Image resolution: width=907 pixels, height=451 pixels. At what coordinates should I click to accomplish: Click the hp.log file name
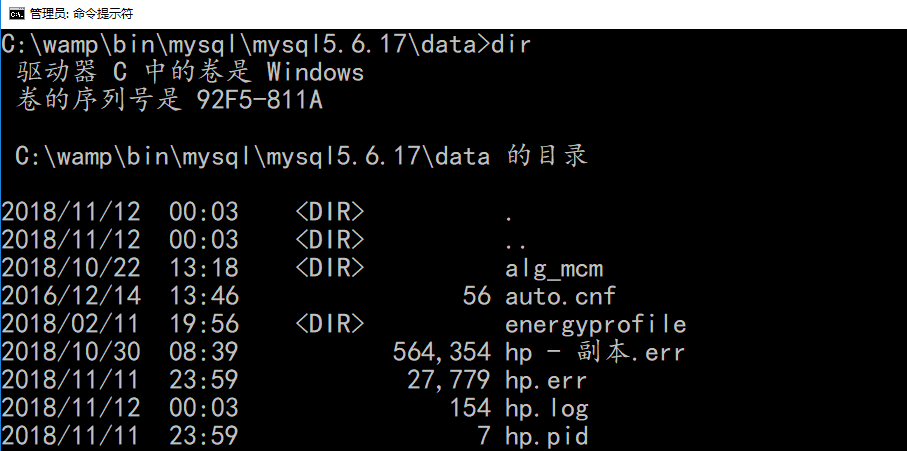[x=546, y=408]
